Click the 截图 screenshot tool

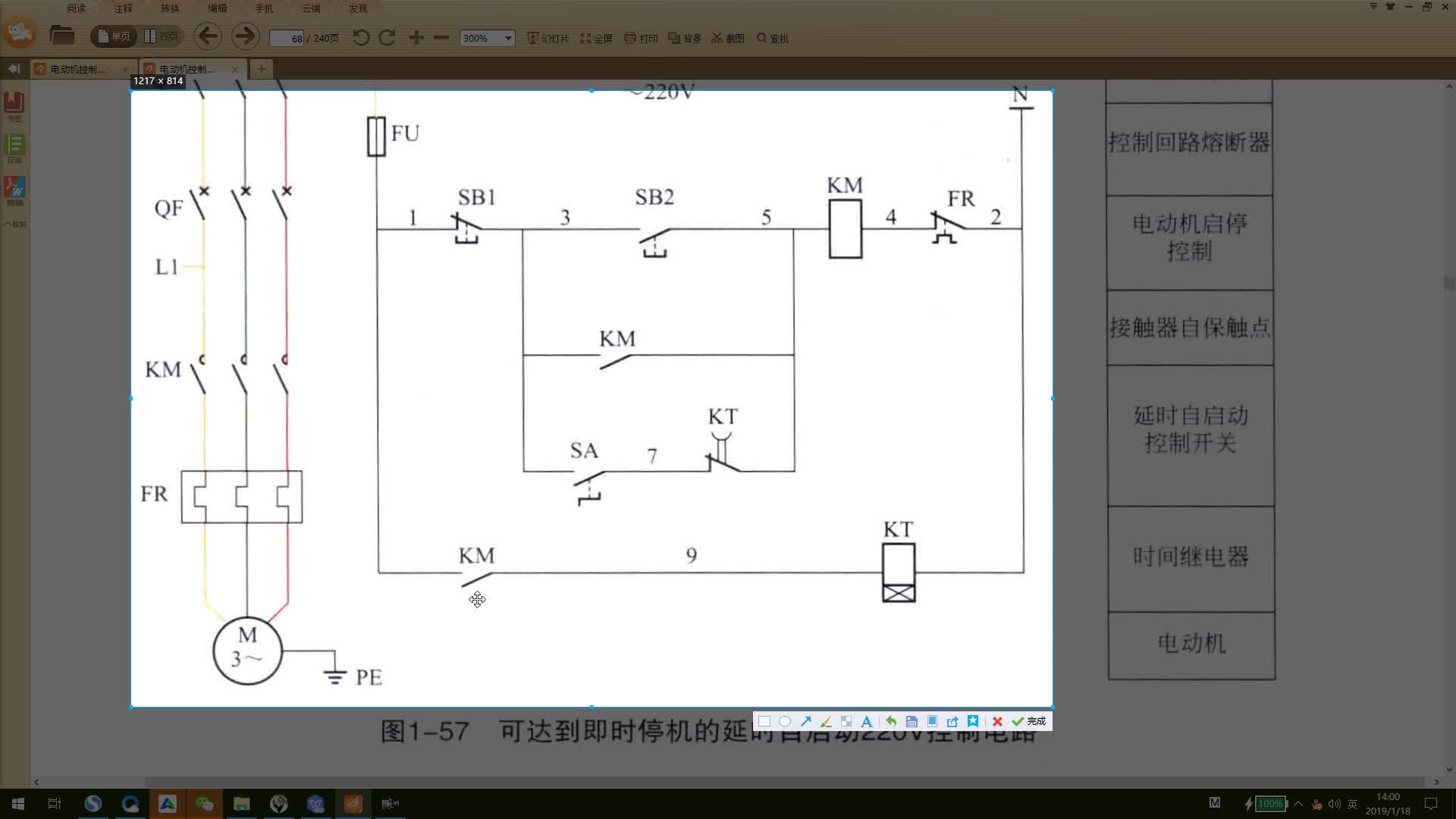tap(728, 38)
